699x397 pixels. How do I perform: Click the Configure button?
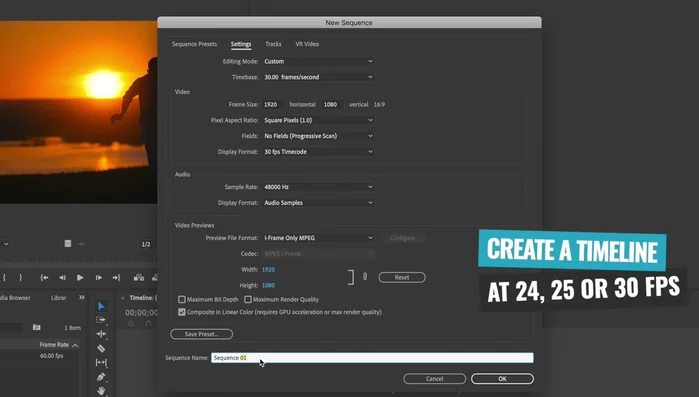click(x=403, y=238)
